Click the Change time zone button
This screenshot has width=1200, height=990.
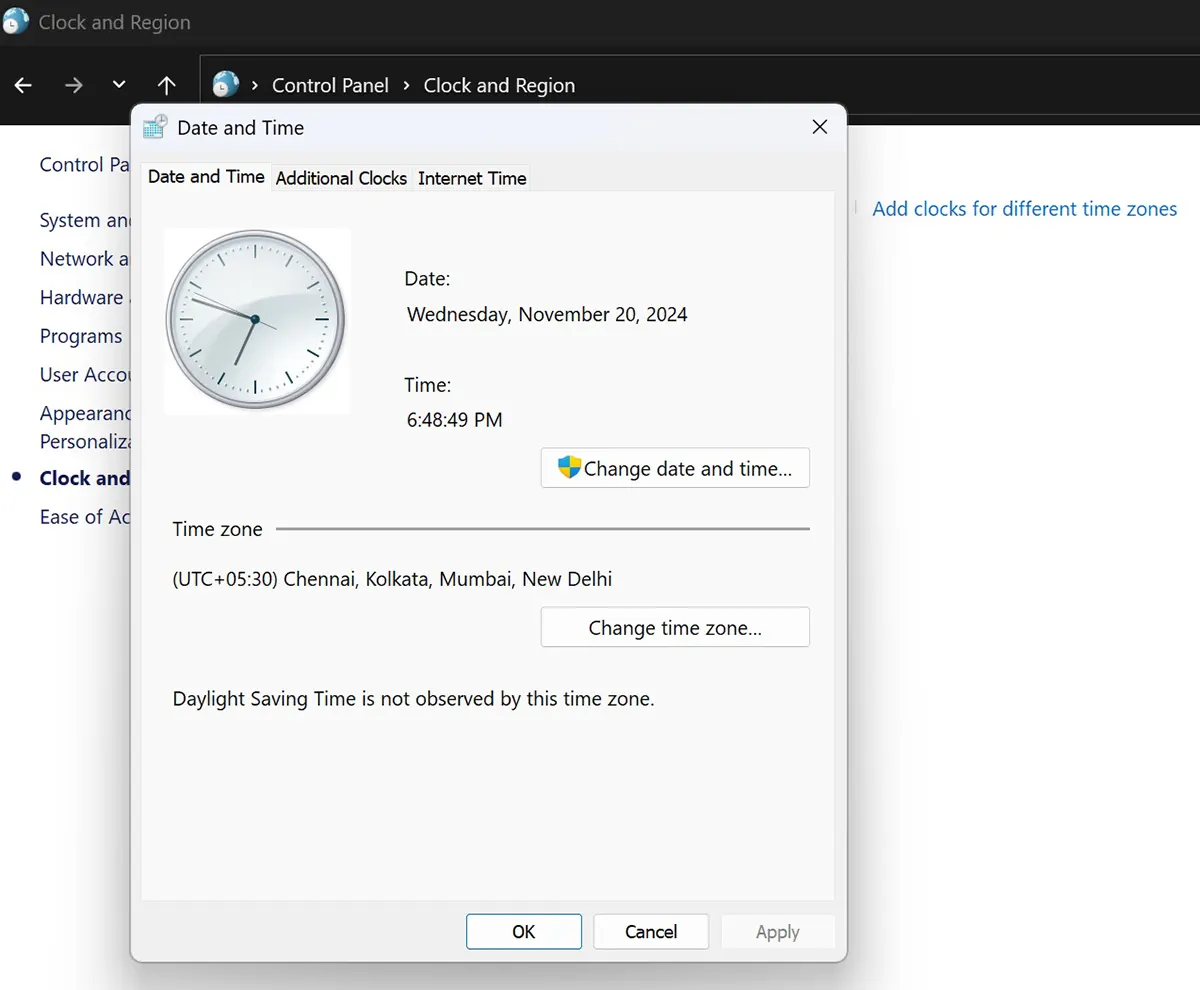674,627
